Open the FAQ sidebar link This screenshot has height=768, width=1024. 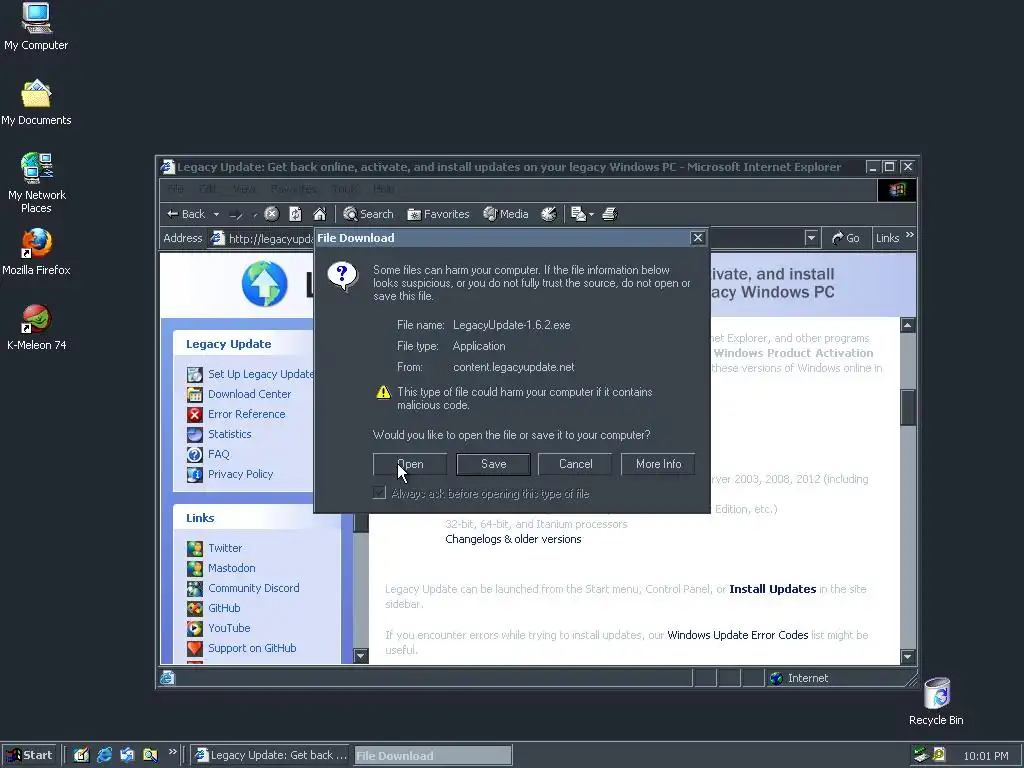(x=219, y=454)
